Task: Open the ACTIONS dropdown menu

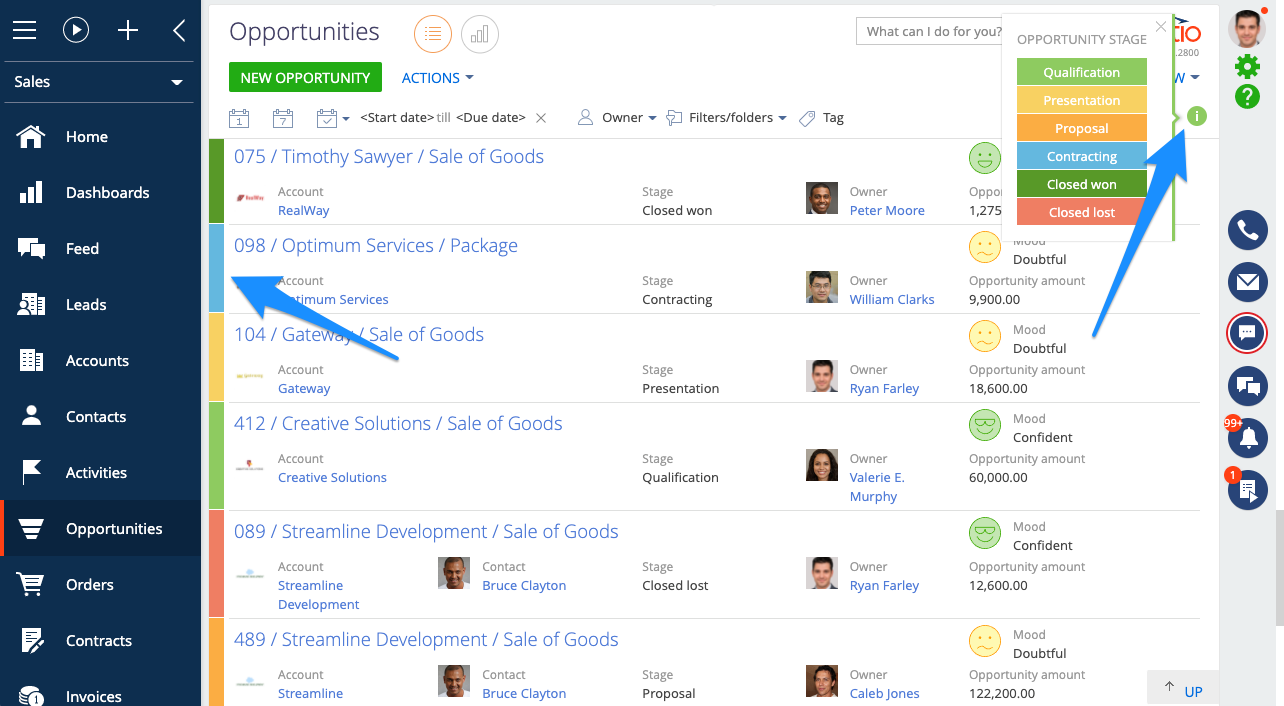Action: [x=437, y=78]
